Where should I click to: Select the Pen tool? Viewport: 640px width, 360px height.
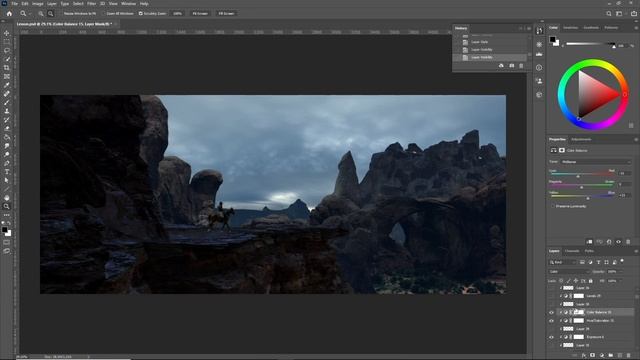pos(7,163)
